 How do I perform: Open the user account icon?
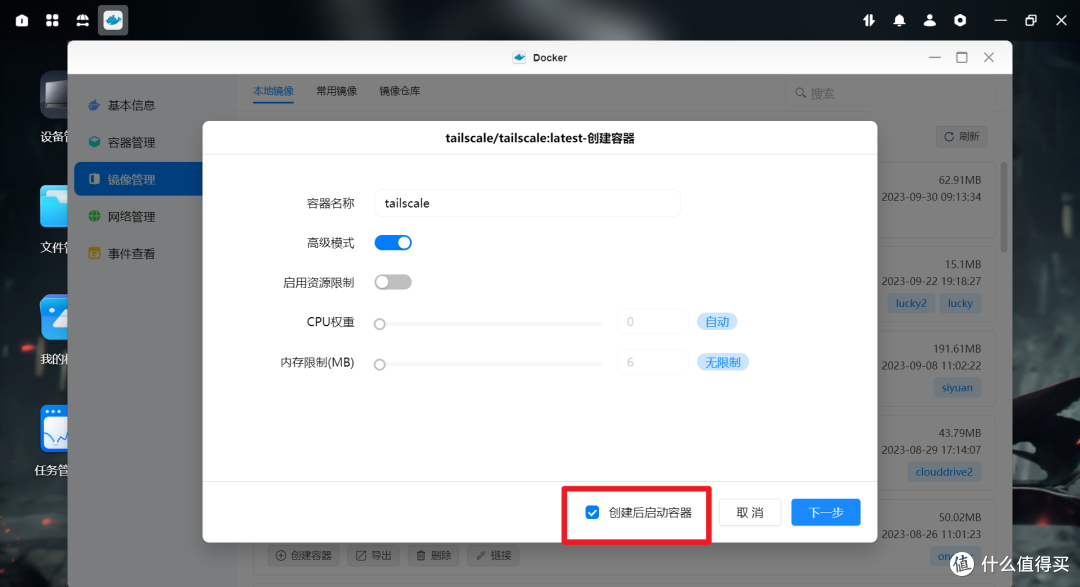930,21
